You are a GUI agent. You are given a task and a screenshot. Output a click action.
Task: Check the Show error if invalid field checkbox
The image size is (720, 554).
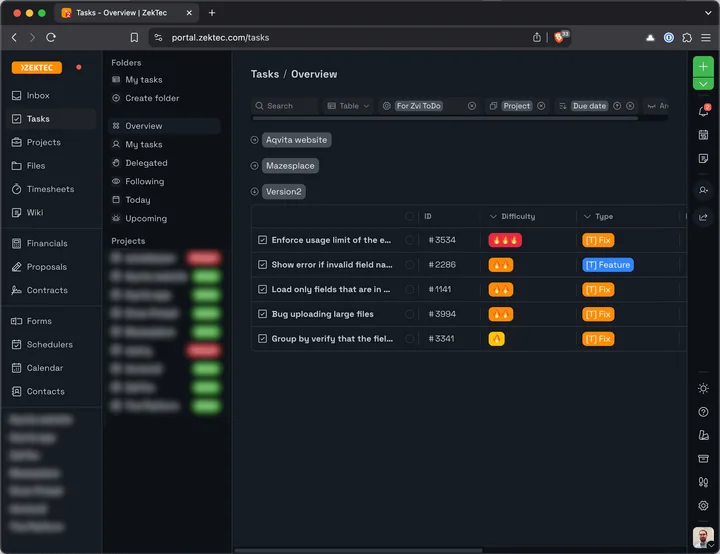pyautogui.click(x=262, y=265)
